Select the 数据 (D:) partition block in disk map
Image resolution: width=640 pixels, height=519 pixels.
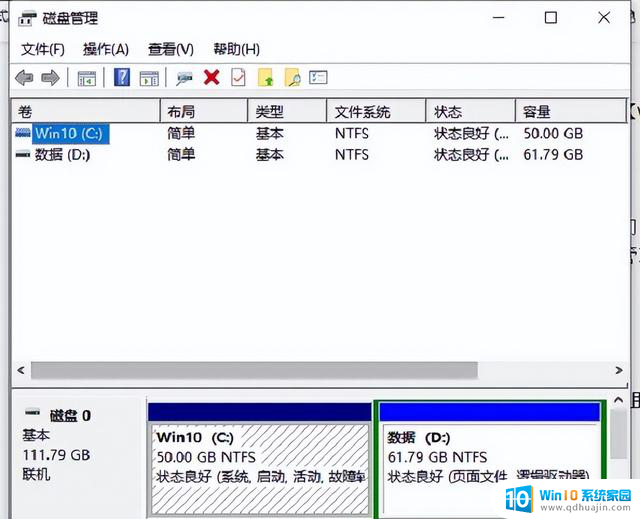click(489, 460)
